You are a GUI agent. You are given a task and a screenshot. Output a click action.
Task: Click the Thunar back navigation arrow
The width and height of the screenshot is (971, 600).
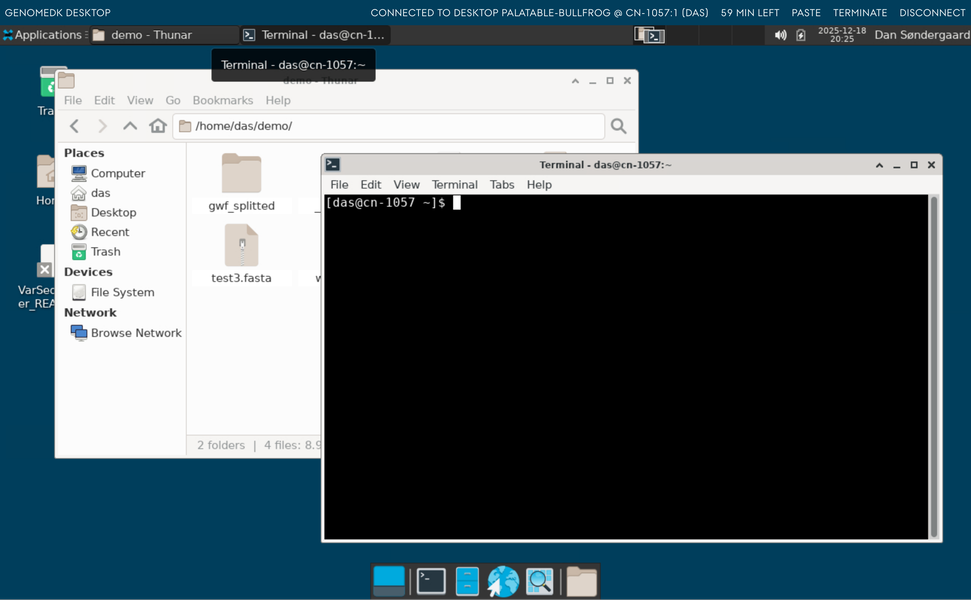click(74, 126)
